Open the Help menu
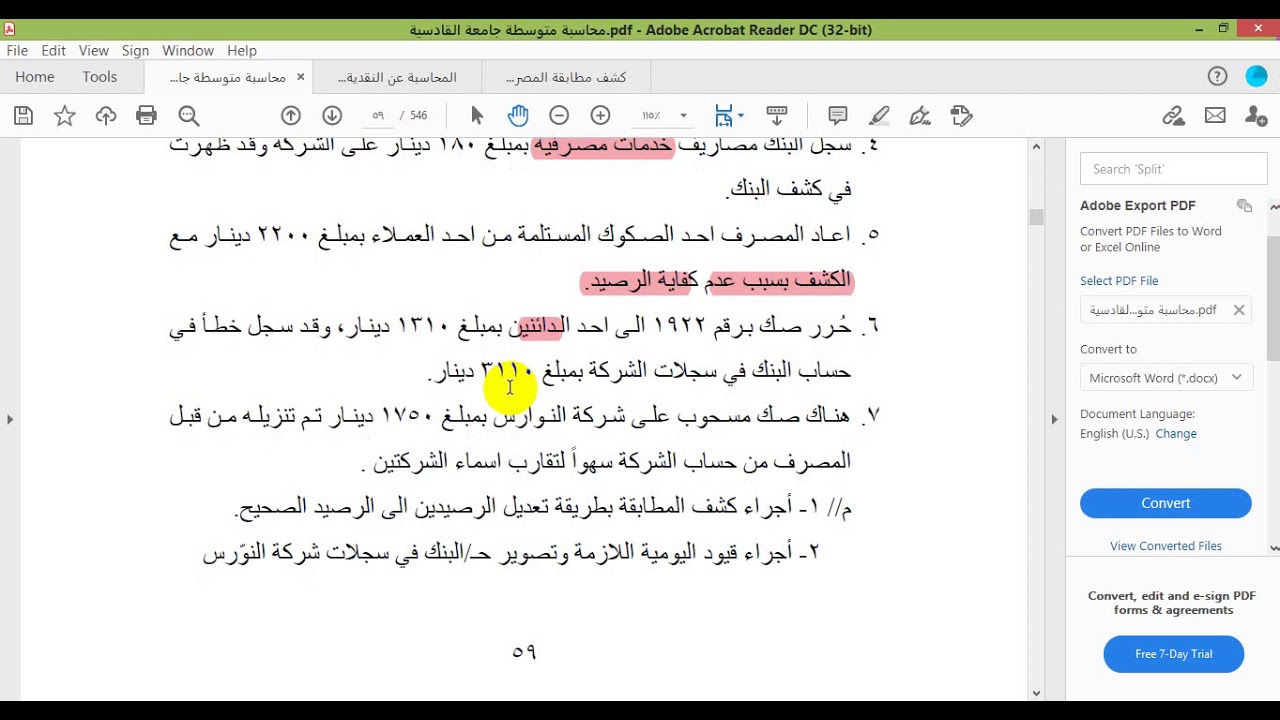This screenshot has width=1280, height=720. click(x=242, y=50)
